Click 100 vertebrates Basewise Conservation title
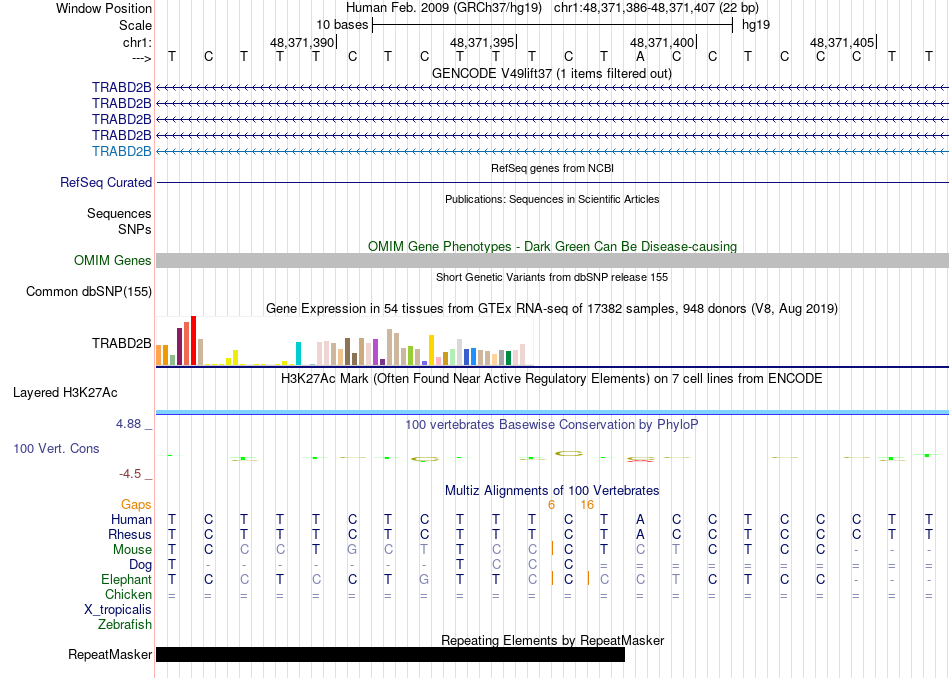Screen dimensions: 950x678 (551, 425)
